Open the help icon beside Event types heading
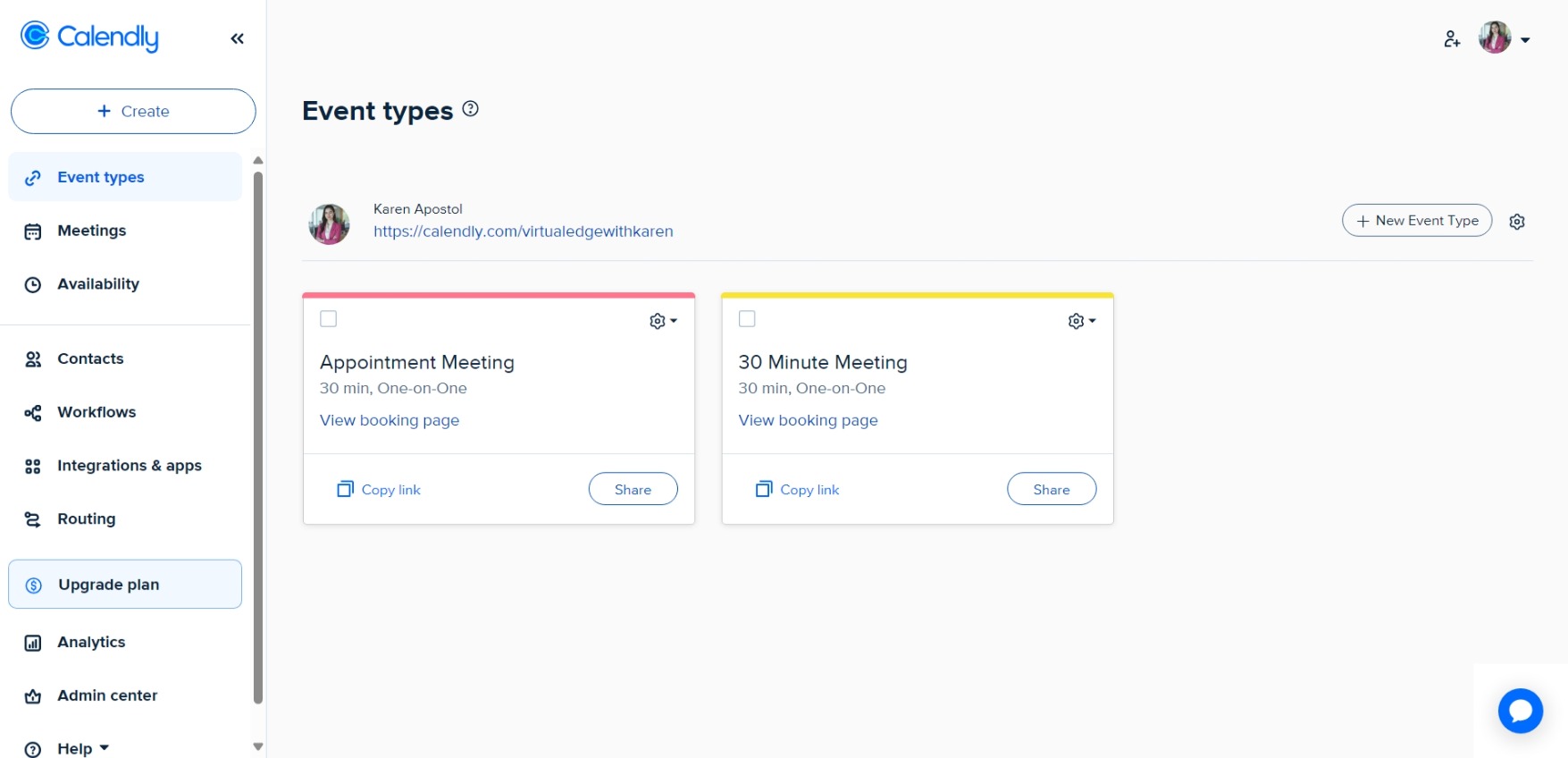Viewport: 1568px width, 758px height. click(x=471, y=109)
